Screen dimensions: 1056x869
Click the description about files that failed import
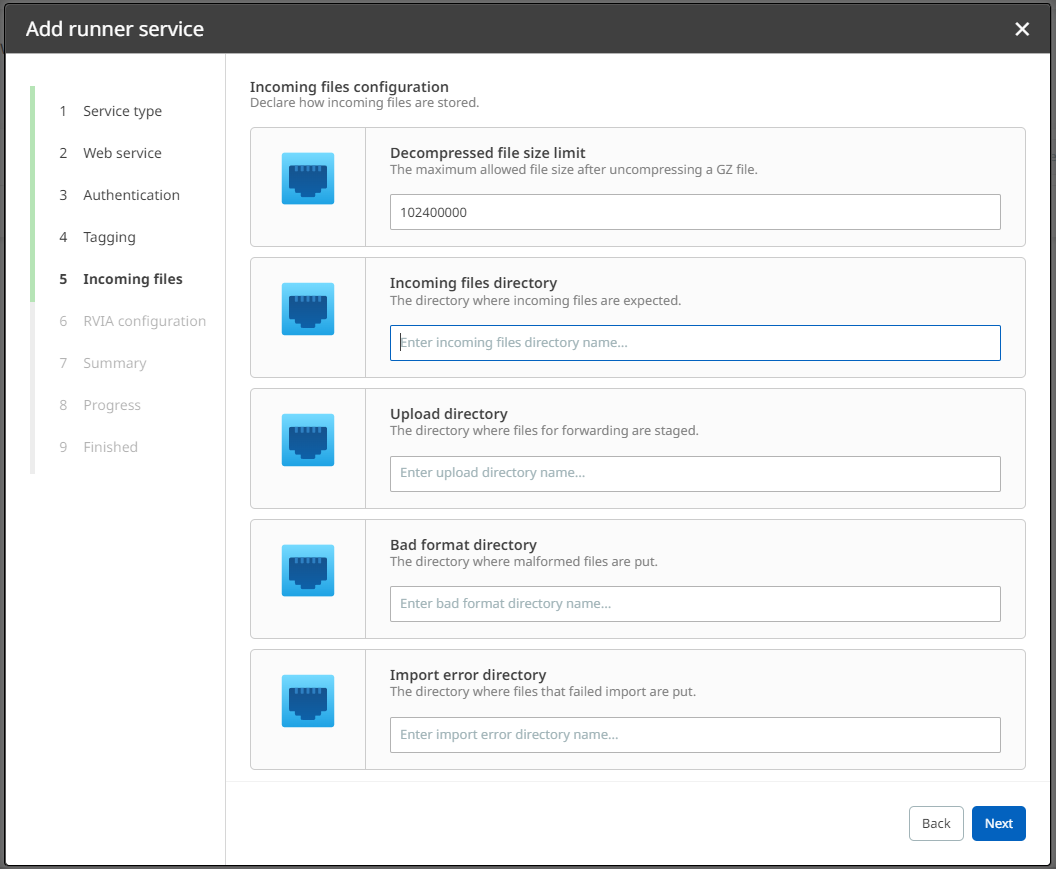[543, 692]
